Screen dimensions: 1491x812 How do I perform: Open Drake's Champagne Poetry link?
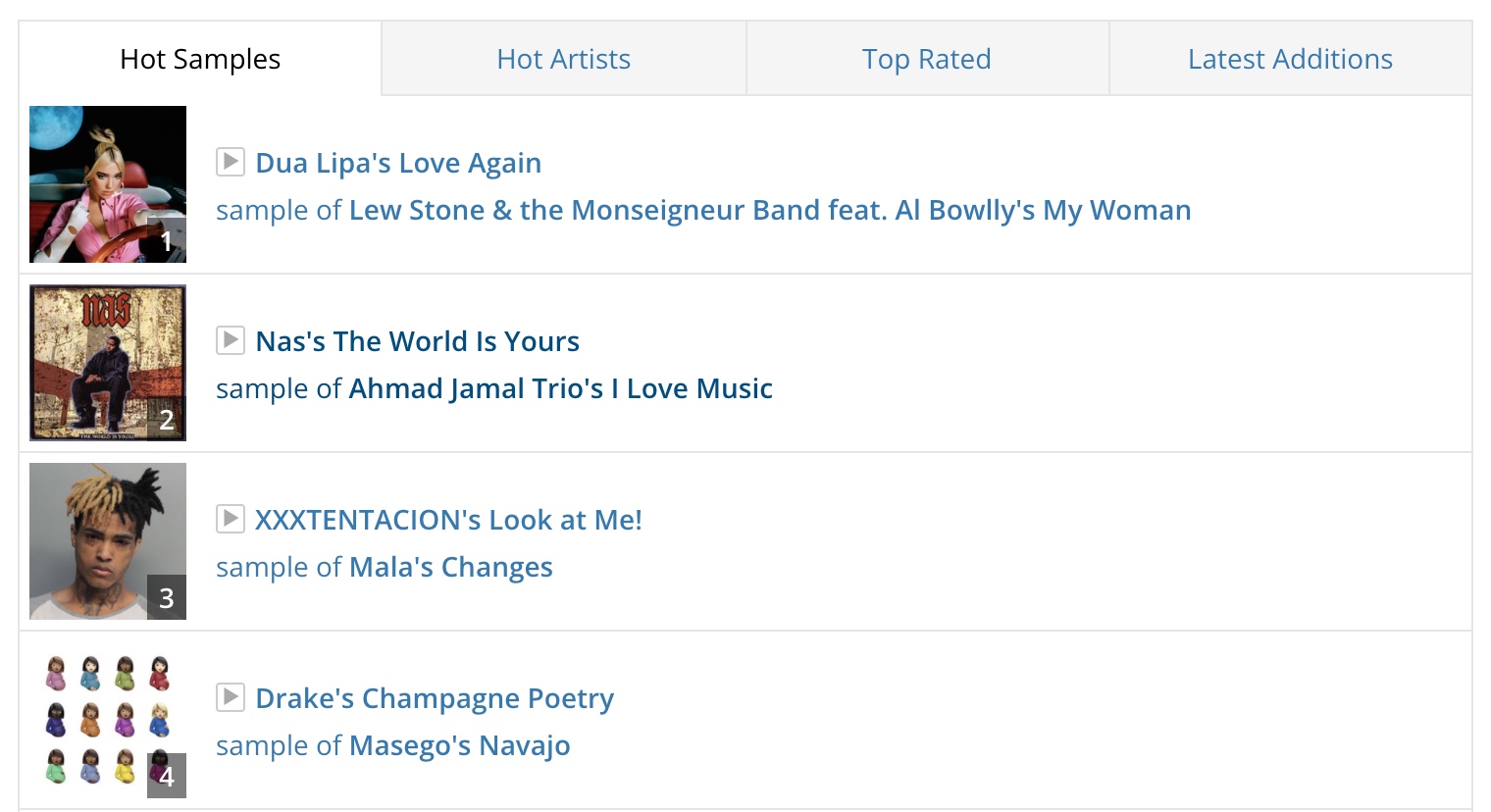[x=435, y=698]
